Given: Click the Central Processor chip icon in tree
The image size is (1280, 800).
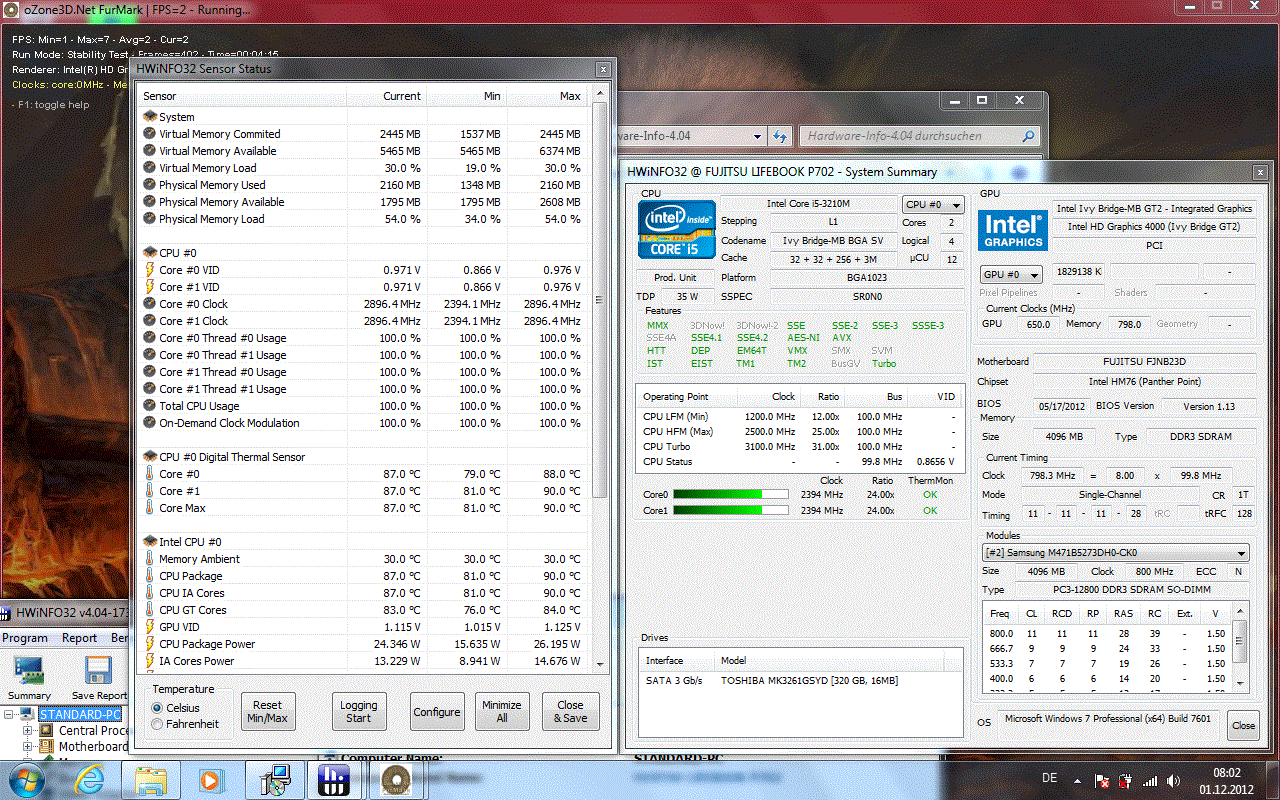Looking at the screenshot, I should (x=47, y=731).
